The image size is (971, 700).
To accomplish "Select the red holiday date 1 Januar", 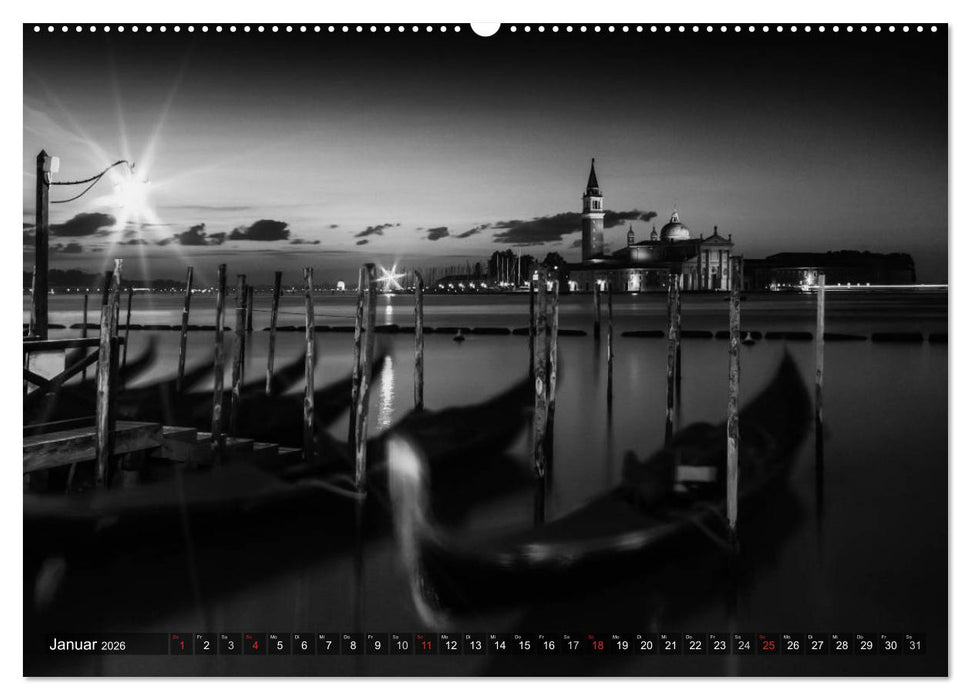I will [x=180, y=646].
